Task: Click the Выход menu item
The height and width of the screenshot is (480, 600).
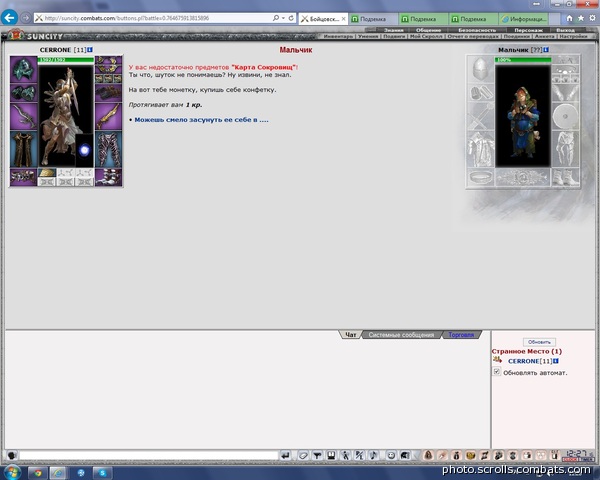Action: 565,30
